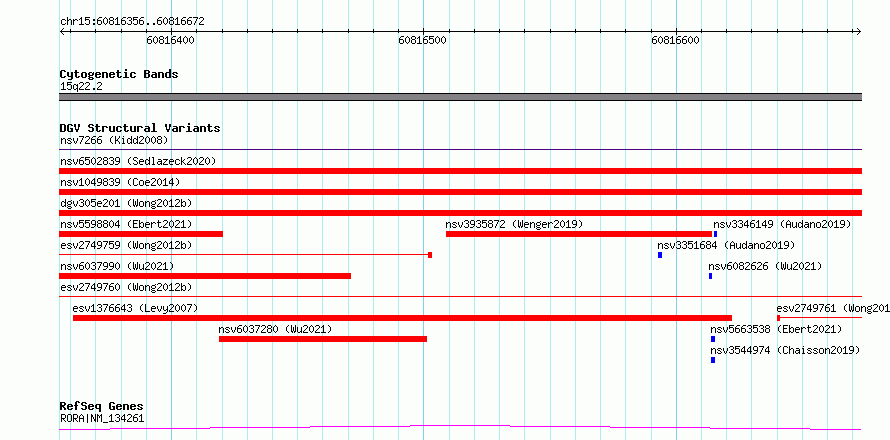Select the nsv1049839 (Coe2014) variant label
Image resolution: width=890 pixels, height=440 pixels.
click(120, 182)
